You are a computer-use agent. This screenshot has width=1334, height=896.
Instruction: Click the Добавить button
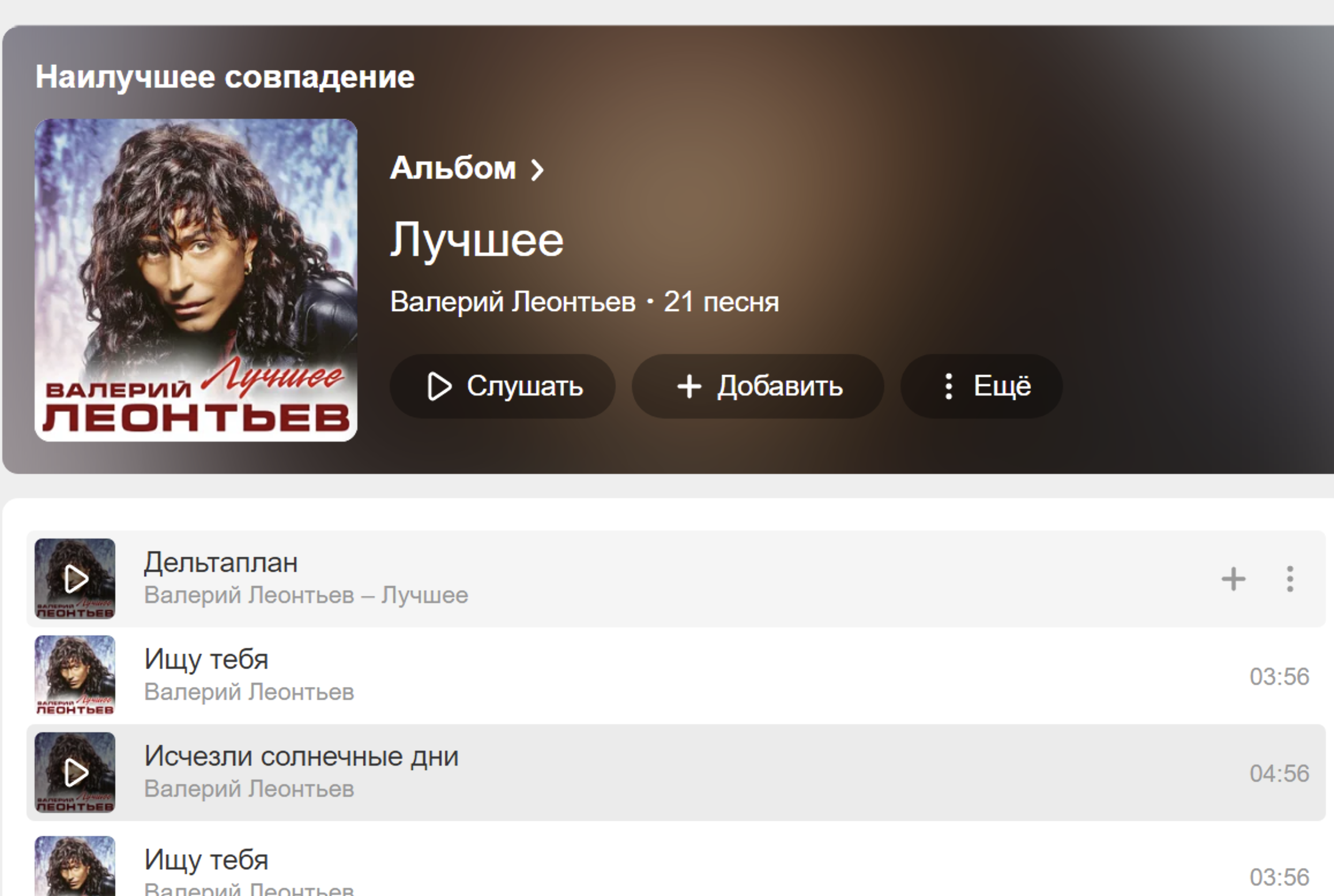pos(758,386)
